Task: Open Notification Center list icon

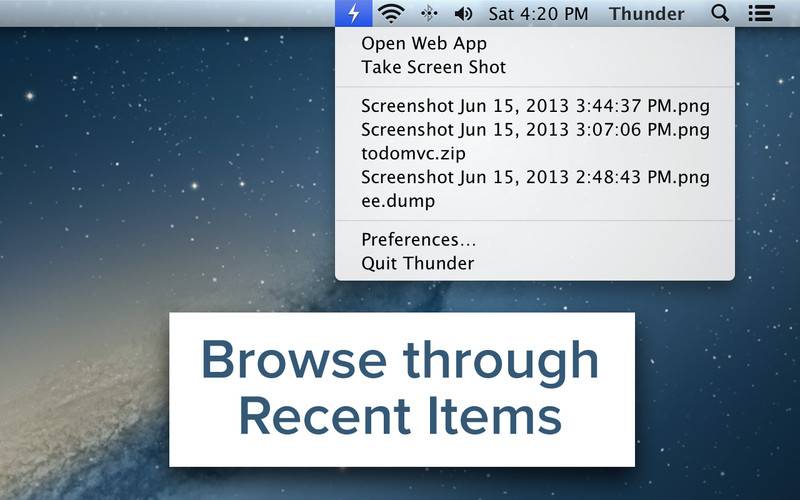Action: 761,13
